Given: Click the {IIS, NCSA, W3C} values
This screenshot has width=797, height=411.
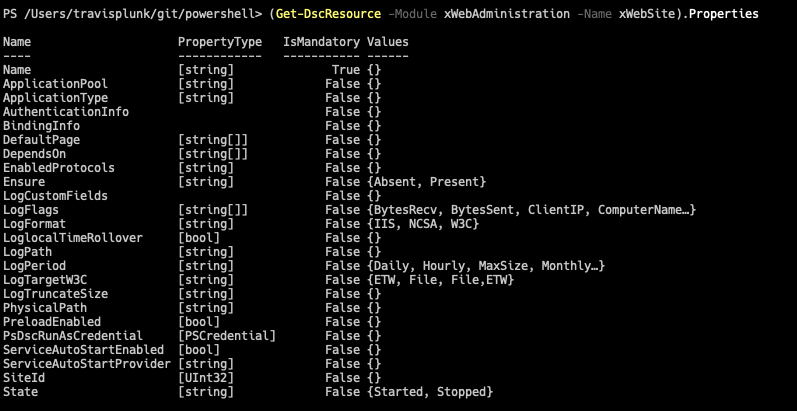Looking at the screenshot, I should (x=423, y=224).
